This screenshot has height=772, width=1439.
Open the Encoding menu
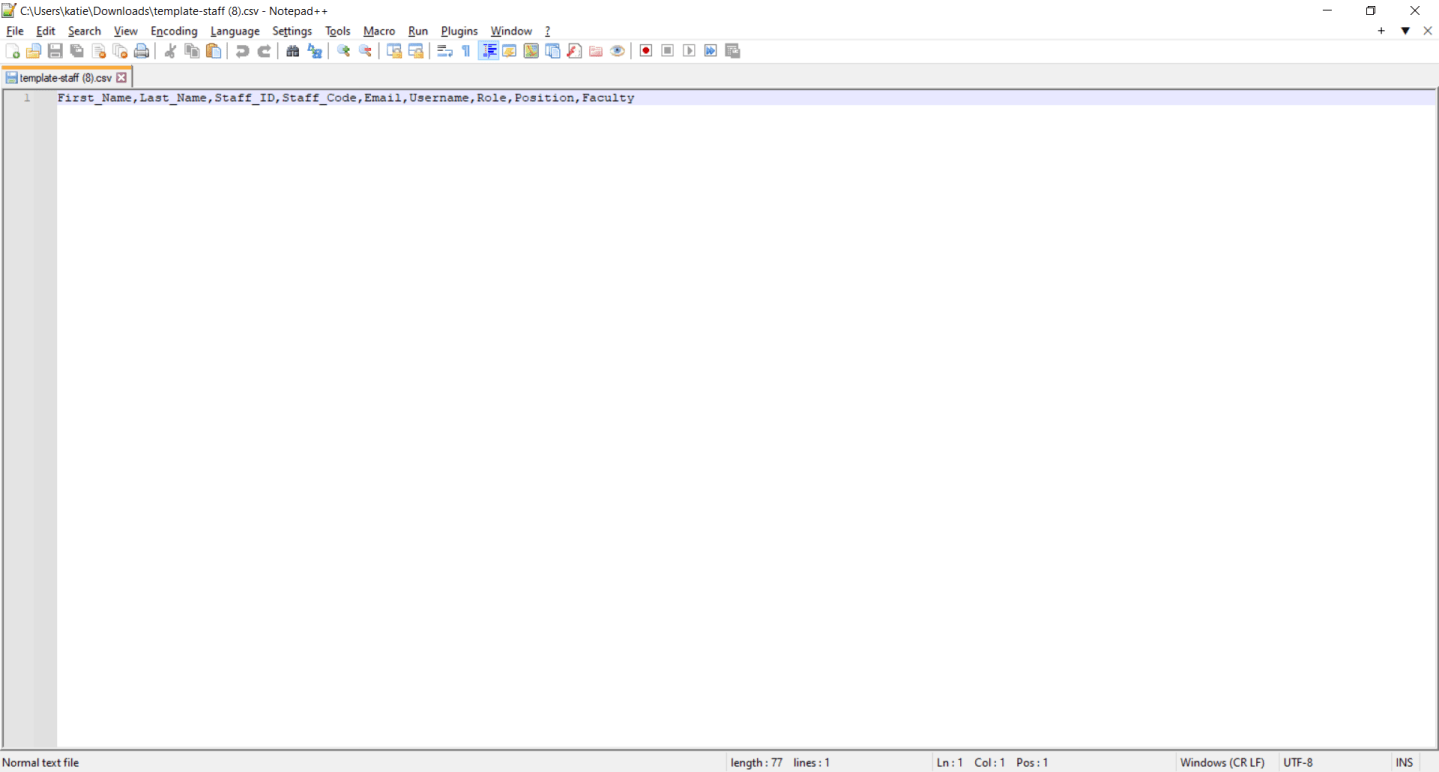173,31
